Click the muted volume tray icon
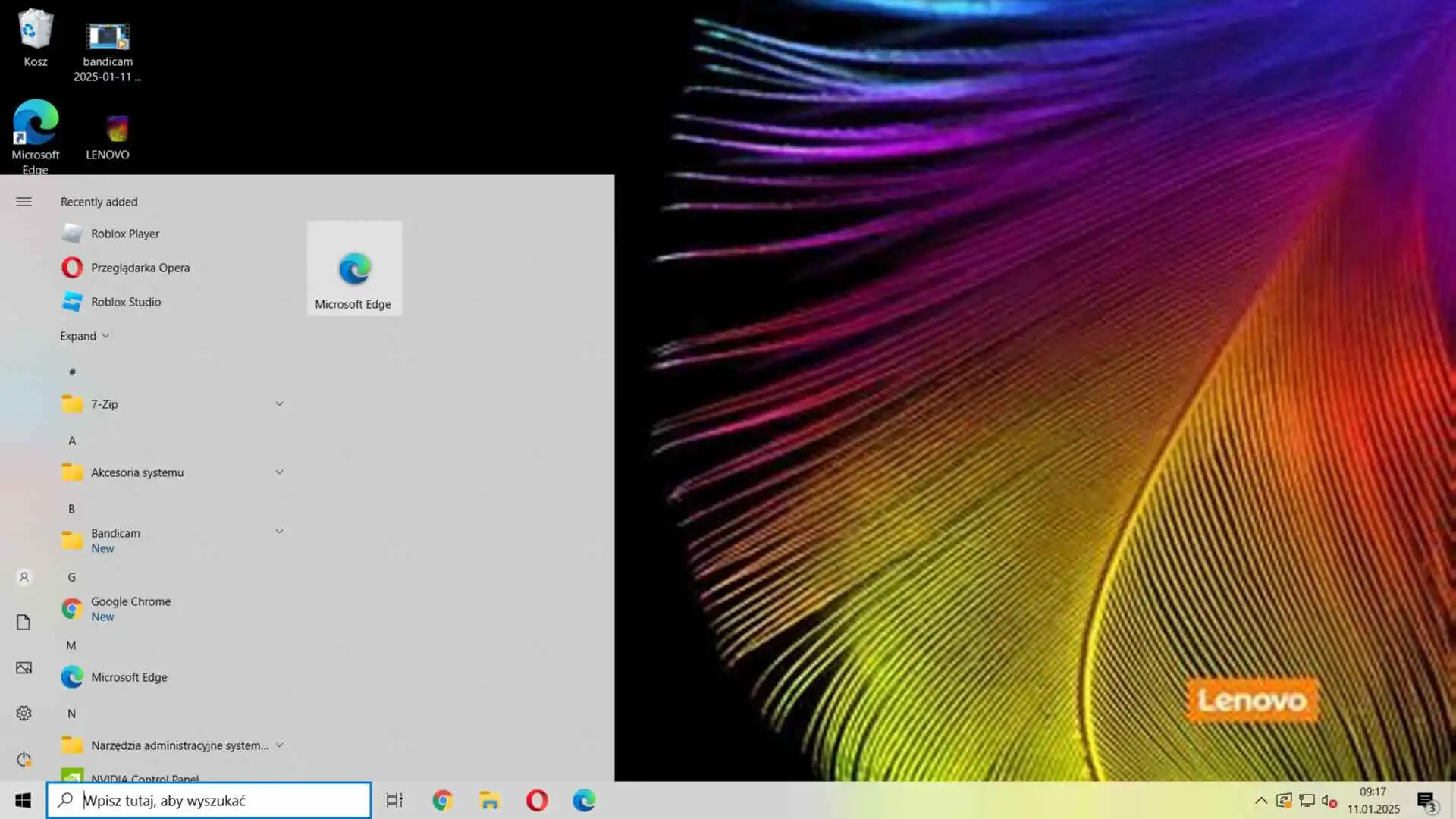1456x819 pixels. coord(1329,801)
